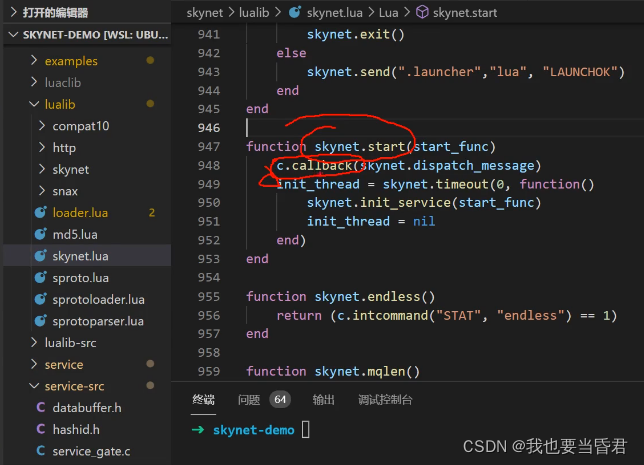
Task: Switch to the 输出 tab
Action: [x=323, y=400]
